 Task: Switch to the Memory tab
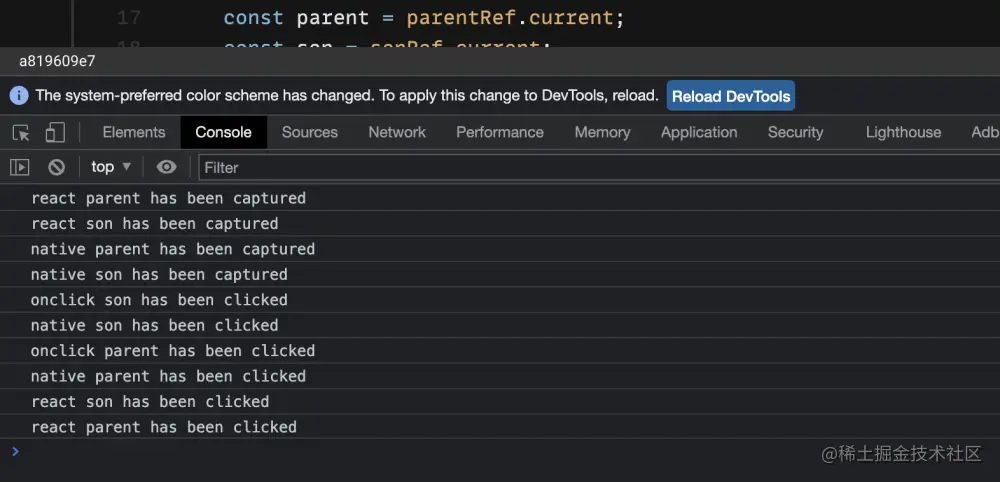tap(602, 132)
